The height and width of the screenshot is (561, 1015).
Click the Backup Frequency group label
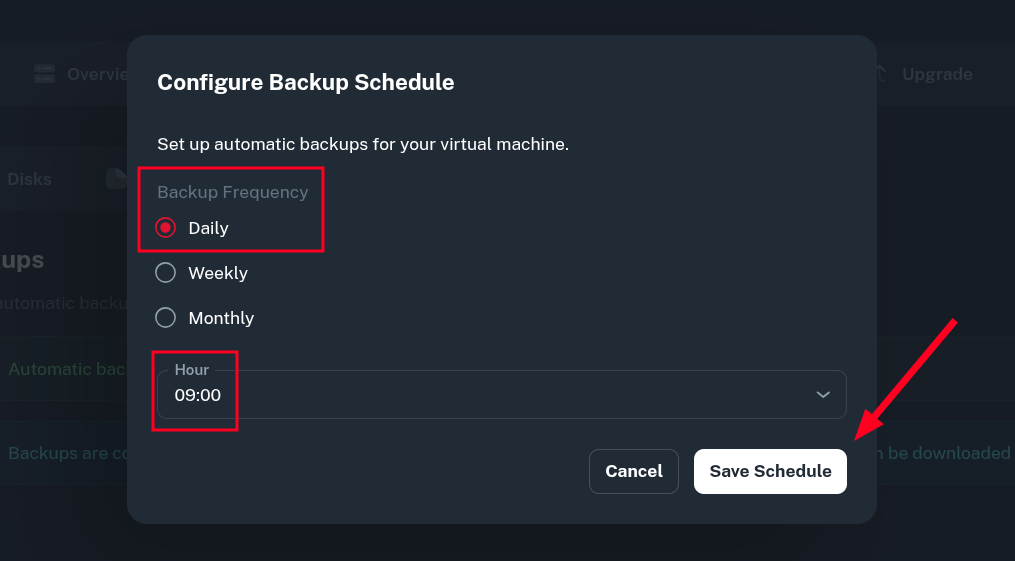click(x=232, y=192)
